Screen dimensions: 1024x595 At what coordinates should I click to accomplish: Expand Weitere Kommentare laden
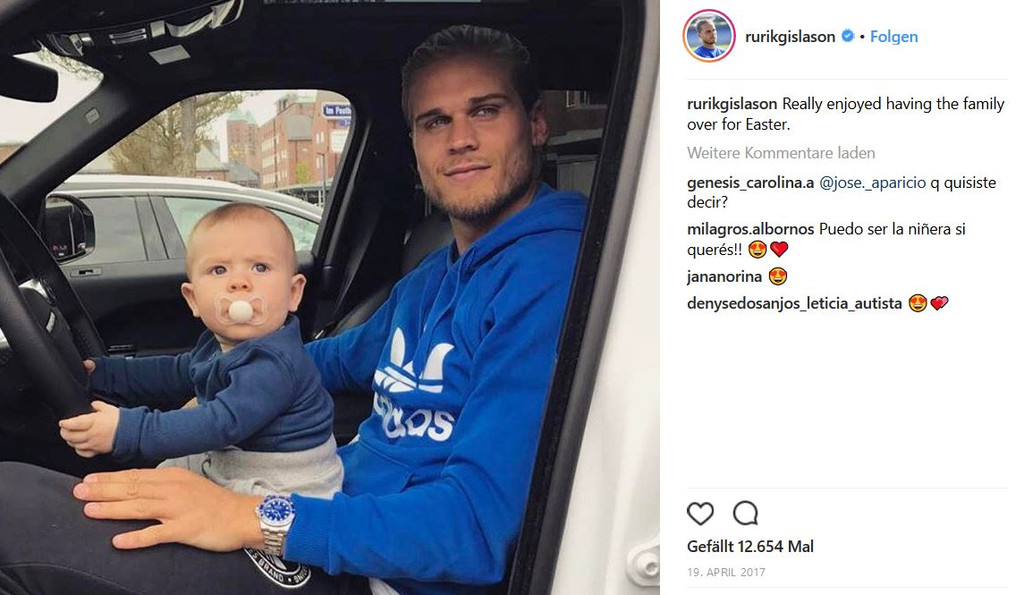tap(781, 153)
